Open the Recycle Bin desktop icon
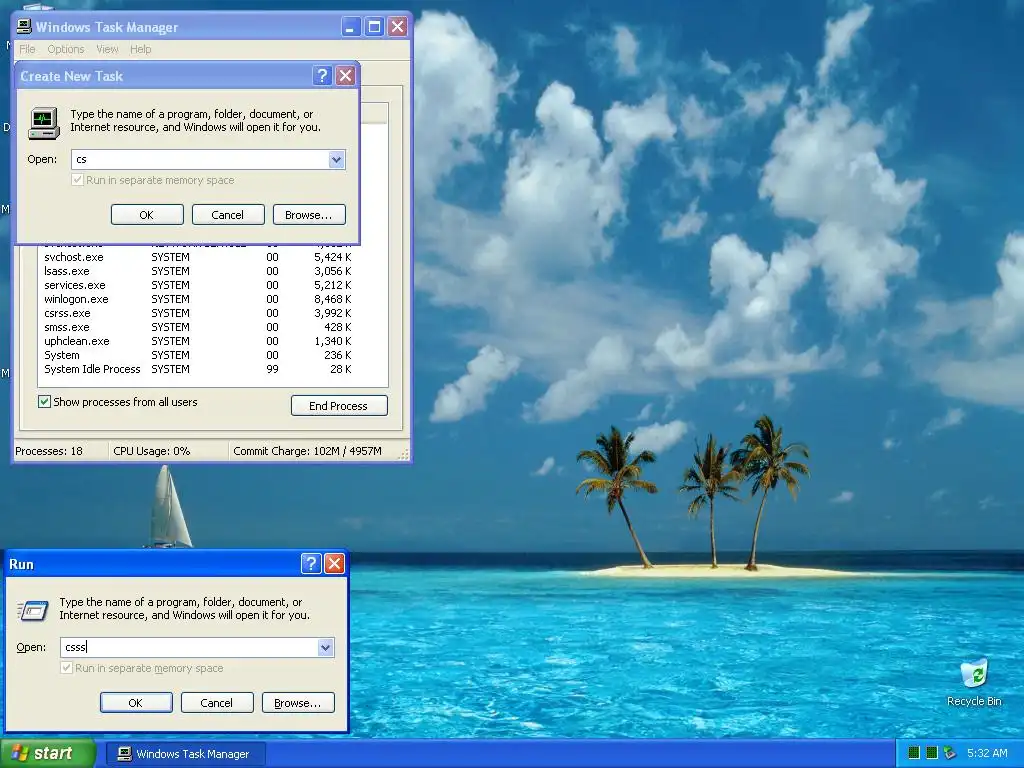Viewport: 1024px width, 768px height. pyautogui.click(x=974, y=683)
